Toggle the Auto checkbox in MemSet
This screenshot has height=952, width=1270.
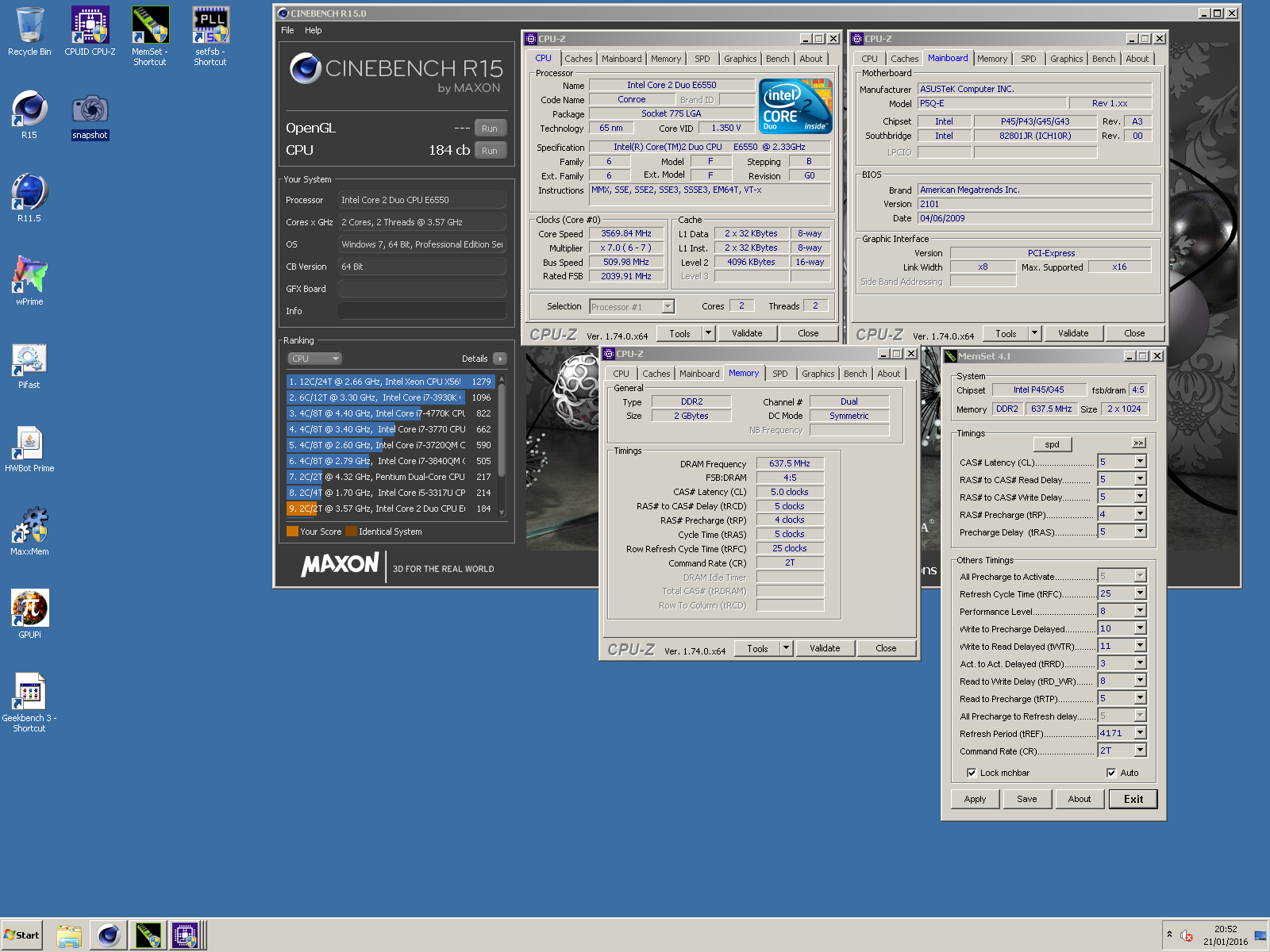click(x=1111, y=773)
